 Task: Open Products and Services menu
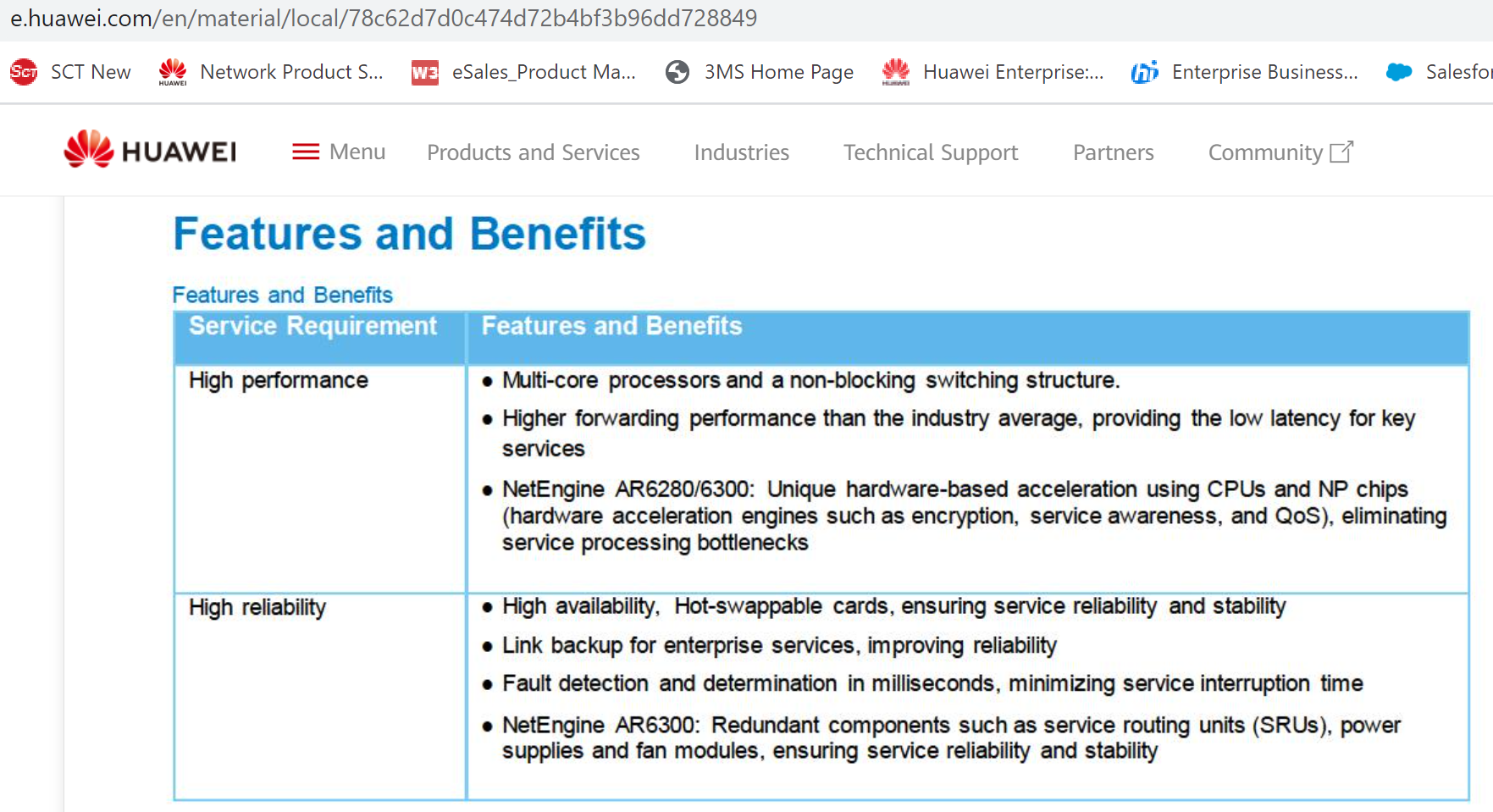534,152
